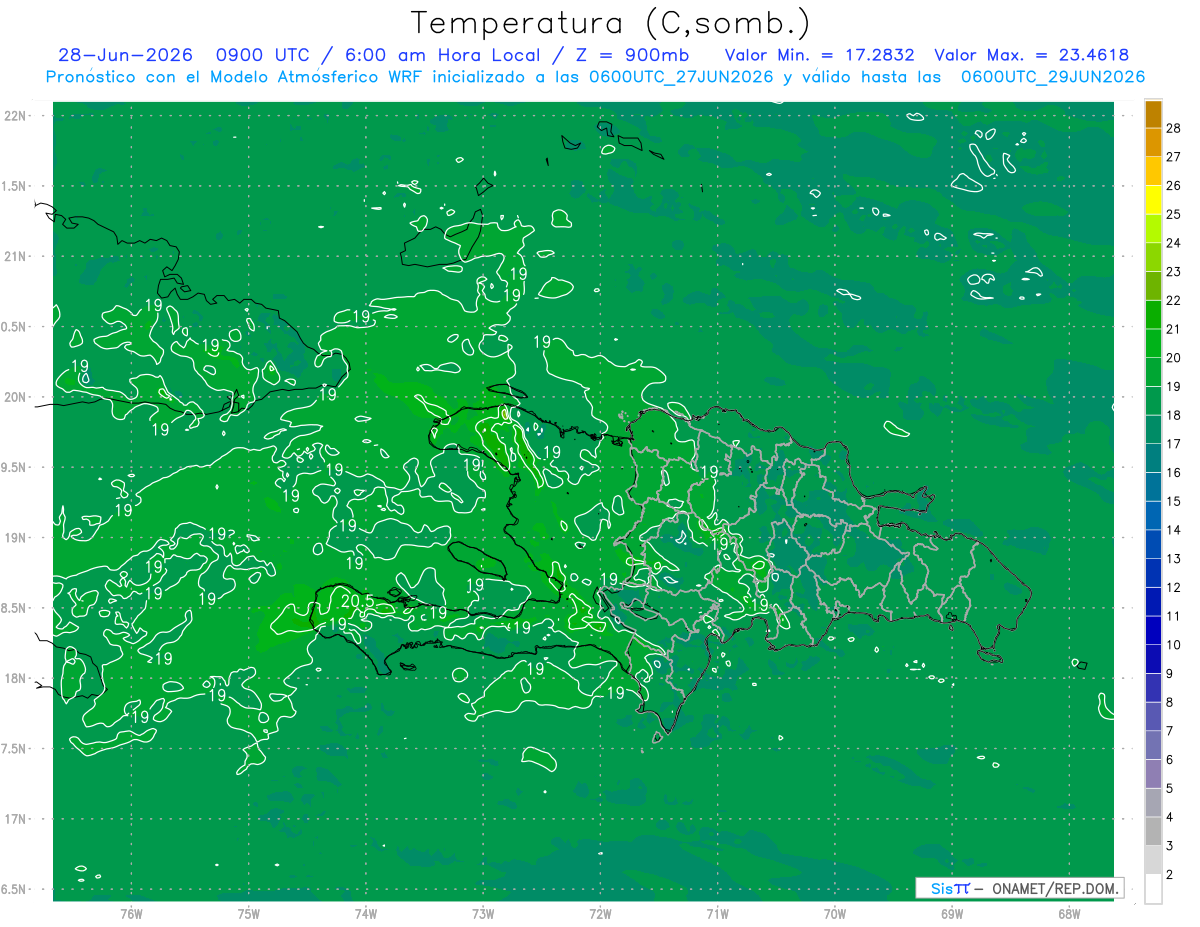Click the '72W' longitude axis label
The width and height of the screenshot is (1200, 927).
600,913
